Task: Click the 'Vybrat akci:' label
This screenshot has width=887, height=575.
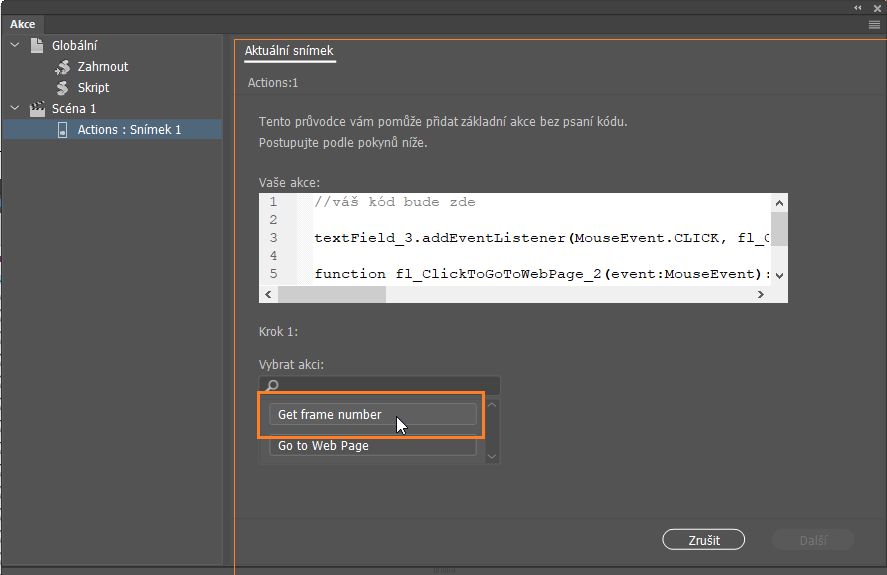Action: coord(291,364)
